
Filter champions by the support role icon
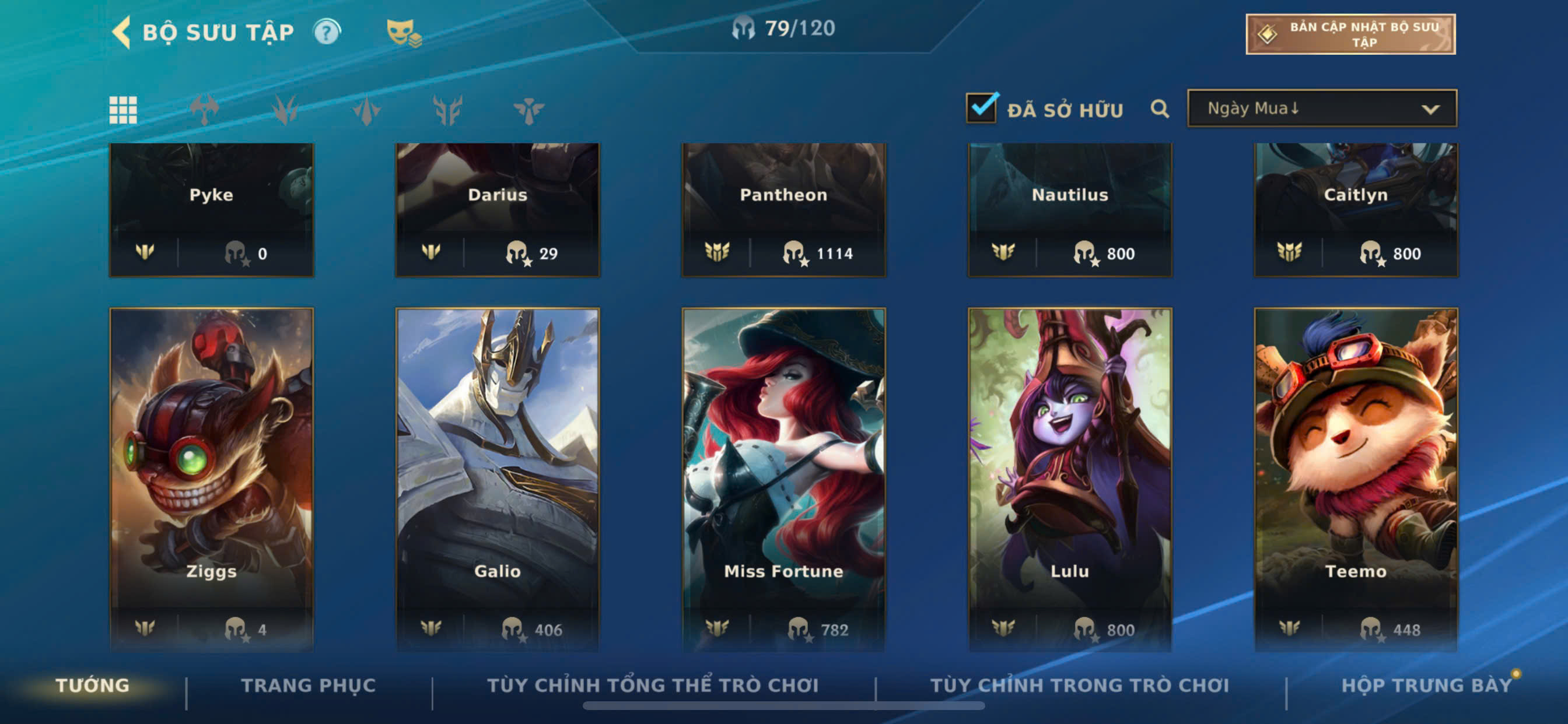tap(528, 110)
